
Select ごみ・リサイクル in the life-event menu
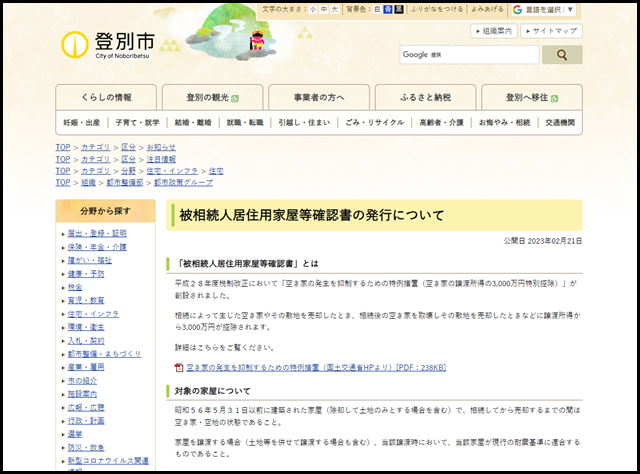(375, 122)
